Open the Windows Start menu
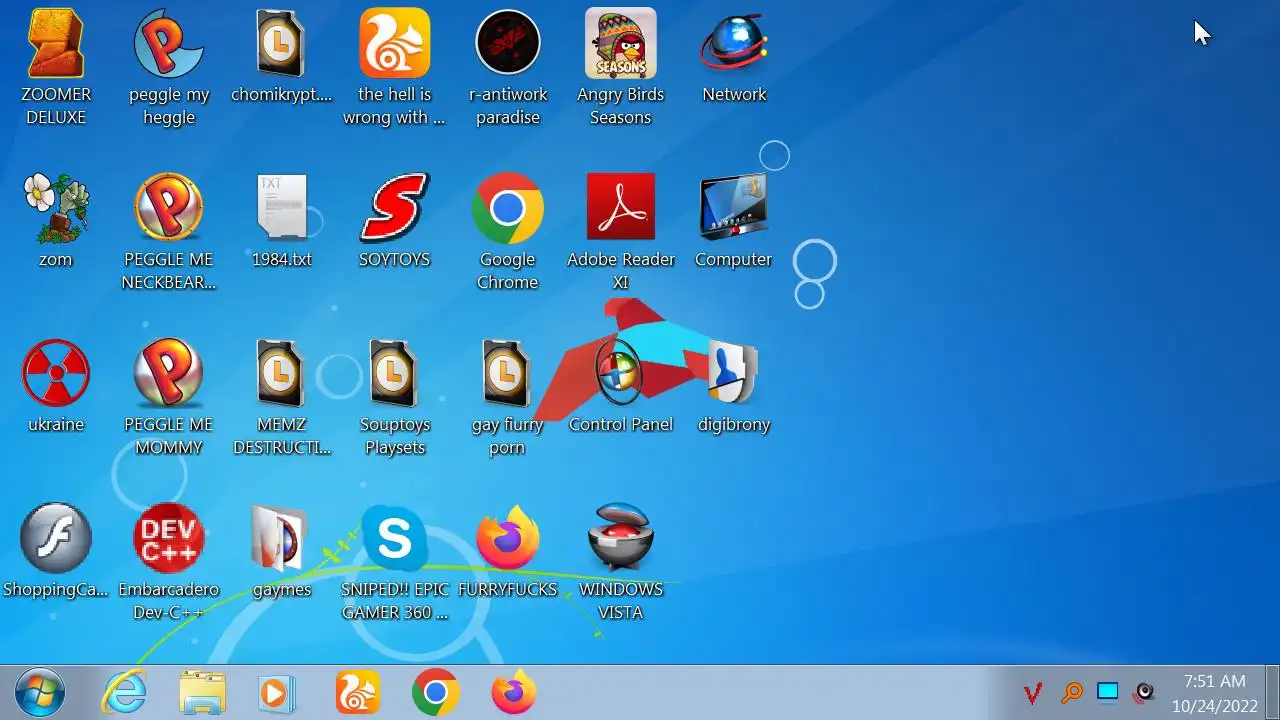This screenshot has height=720, width=1280. [40, 692]
